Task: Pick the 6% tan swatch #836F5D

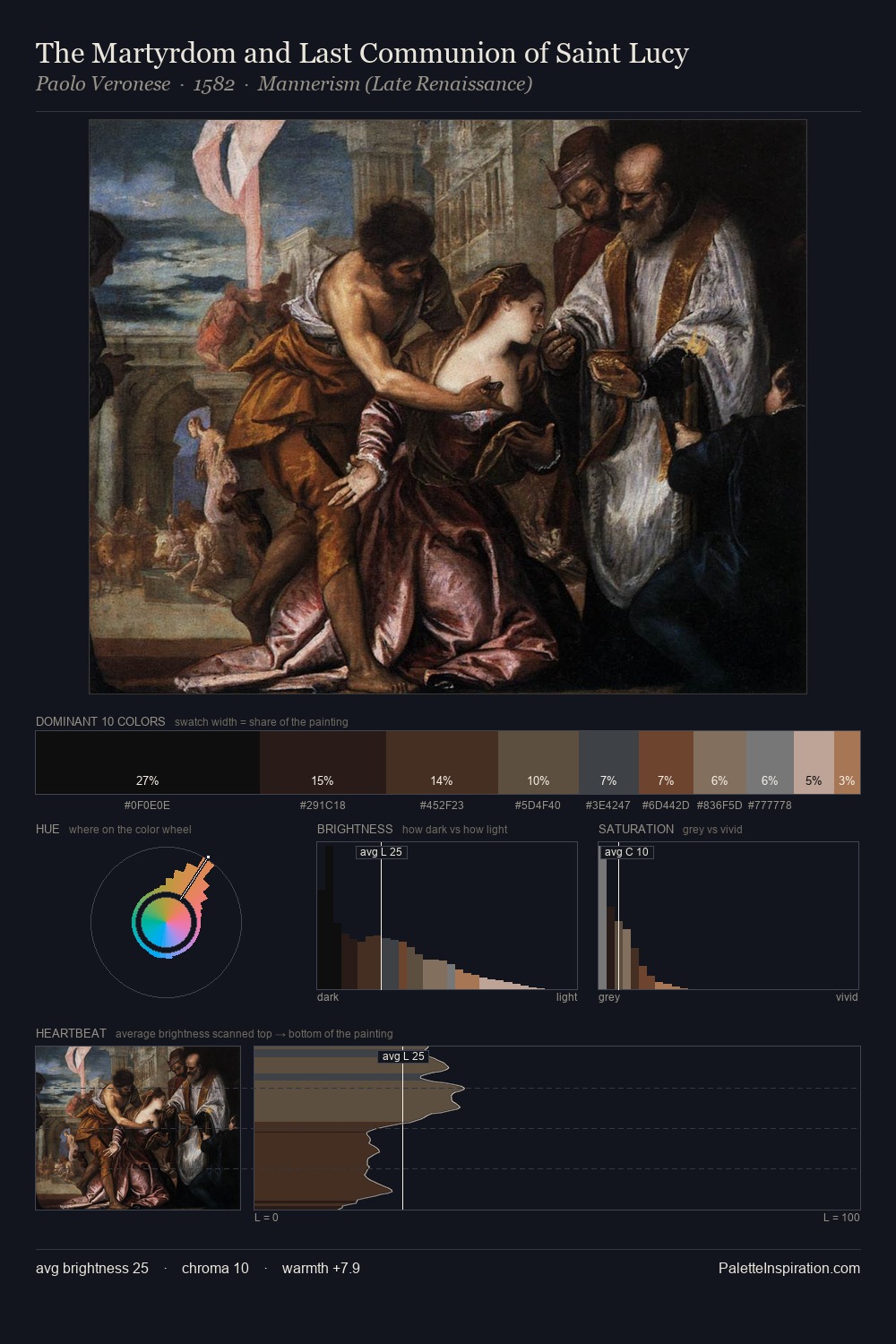Action: [x=719, y=762]
